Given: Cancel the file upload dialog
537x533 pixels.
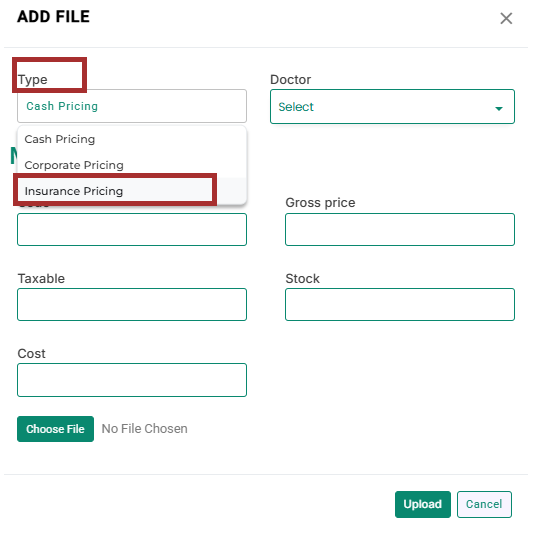Looking at the screenshot, I should click(484, 504).
